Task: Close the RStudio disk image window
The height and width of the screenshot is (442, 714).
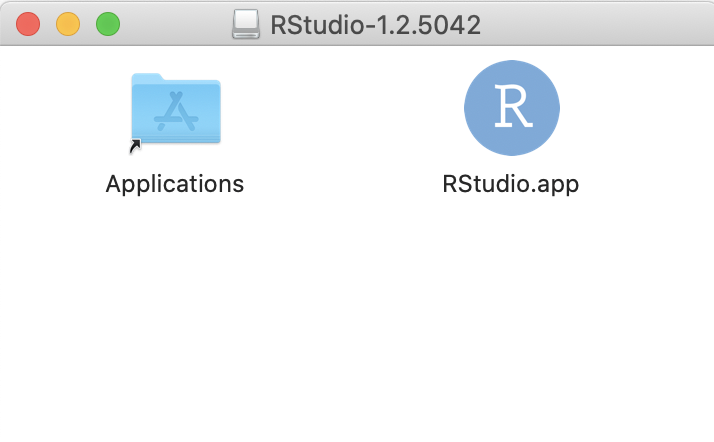Action: coord(28,24)
